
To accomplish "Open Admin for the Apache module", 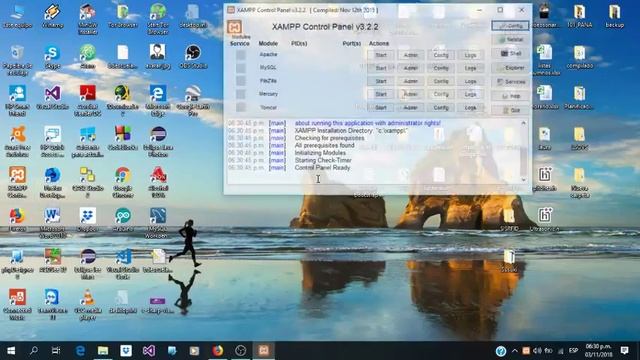I will [x=411, y=55].
